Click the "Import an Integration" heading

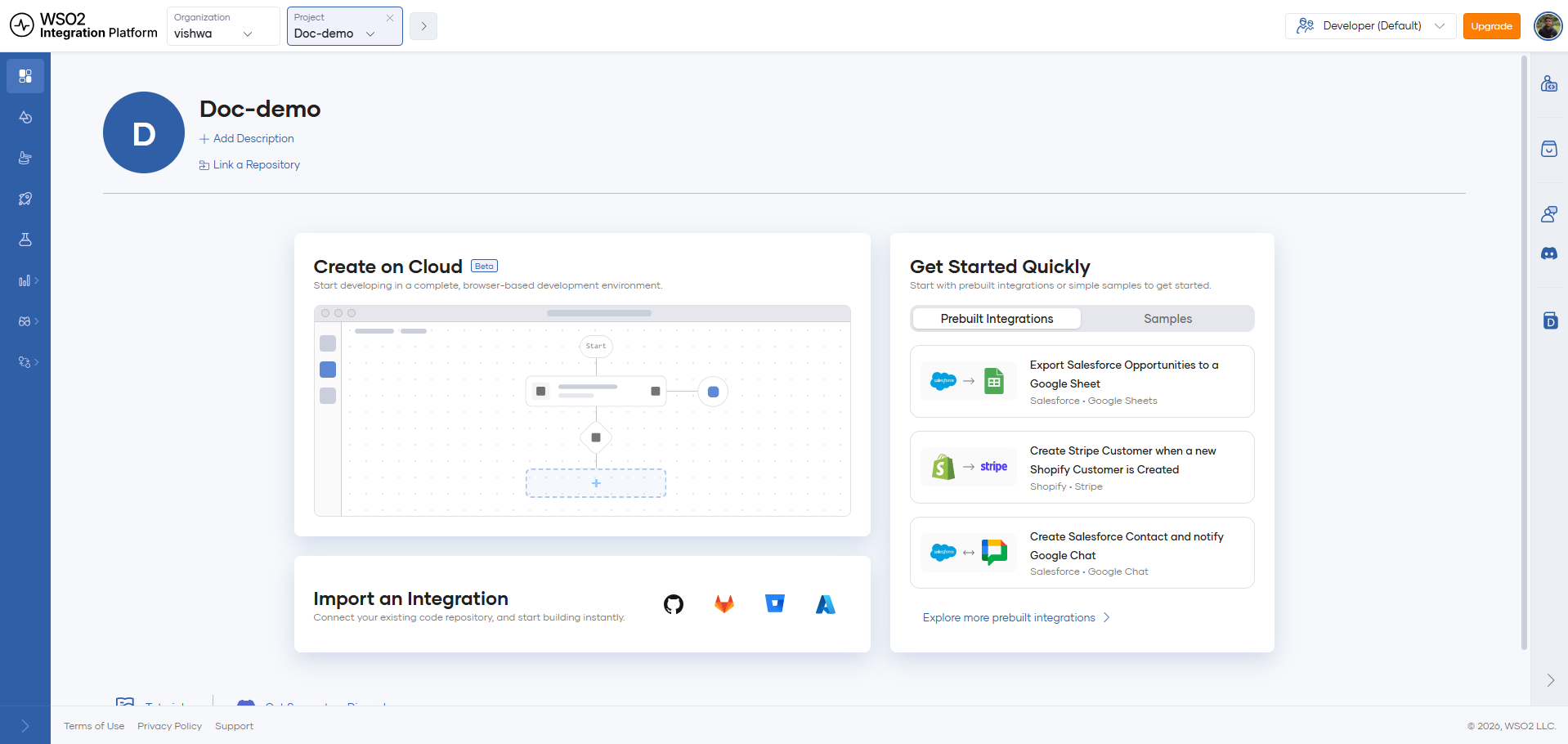pos(410,599)
